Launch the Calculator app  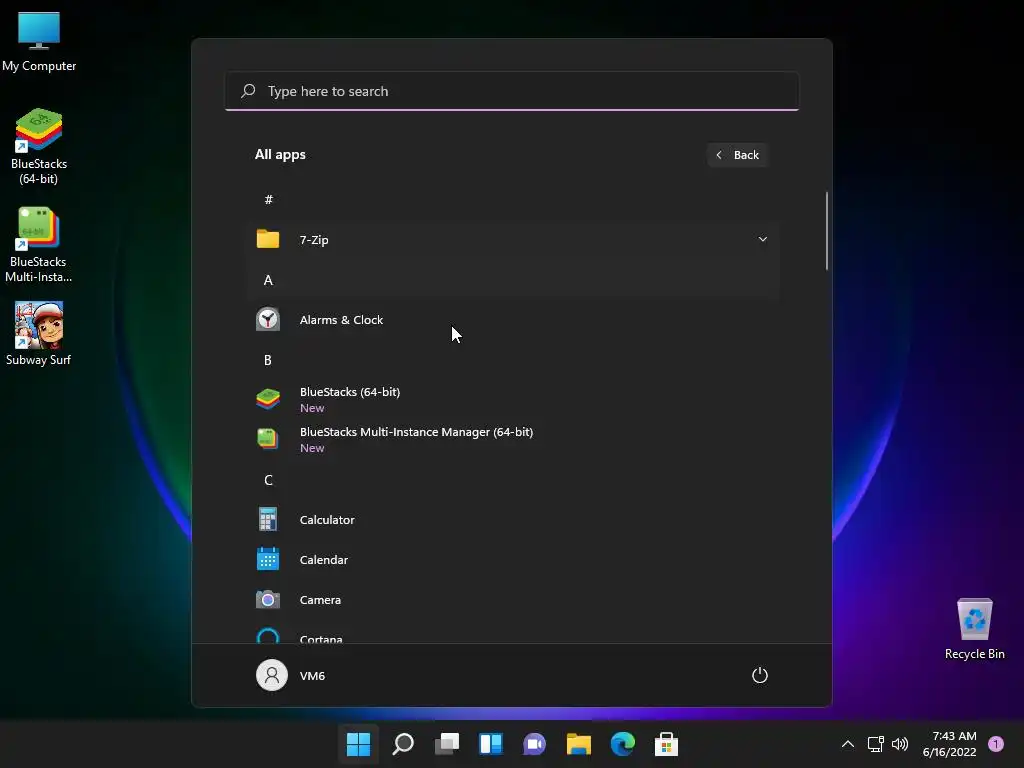(x=513, y=520)
